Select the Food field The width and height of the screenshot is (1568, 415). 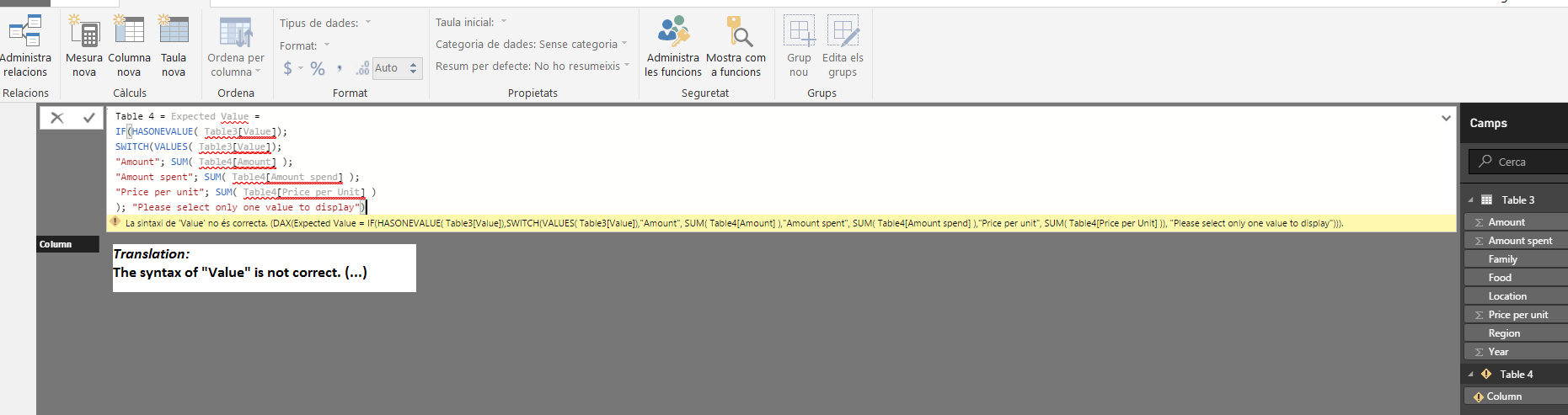[1516, 278]
